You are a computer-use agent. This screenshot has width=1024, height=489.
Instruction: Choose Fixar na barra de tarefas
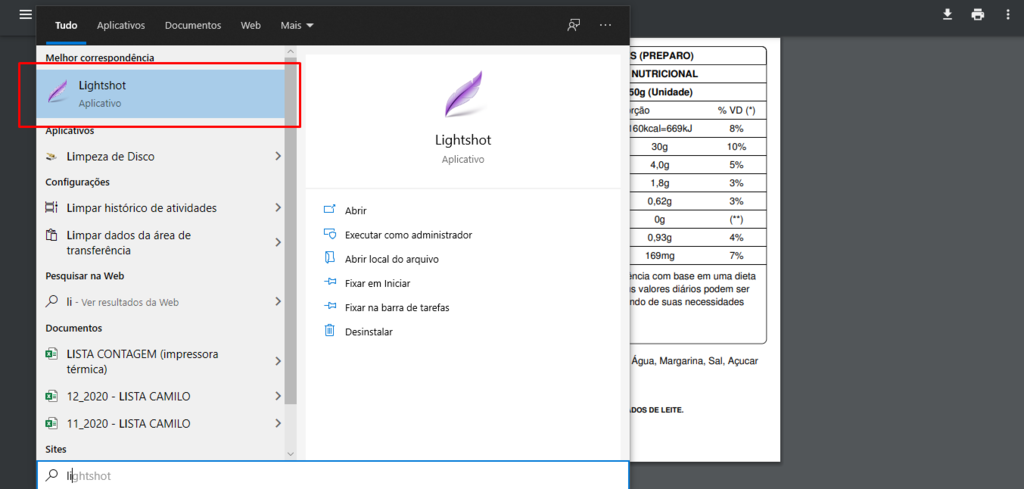(397, 307)
